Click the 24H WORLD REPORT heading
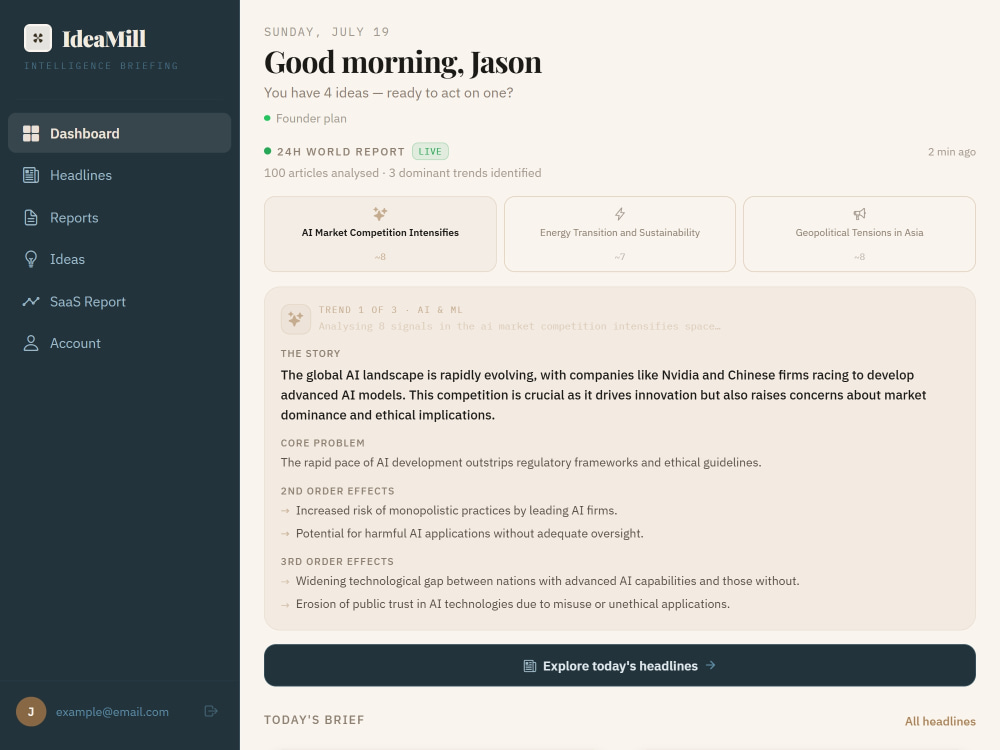Screen dimensions: 1000x750 pyautogui.click(x=341, y=152)
